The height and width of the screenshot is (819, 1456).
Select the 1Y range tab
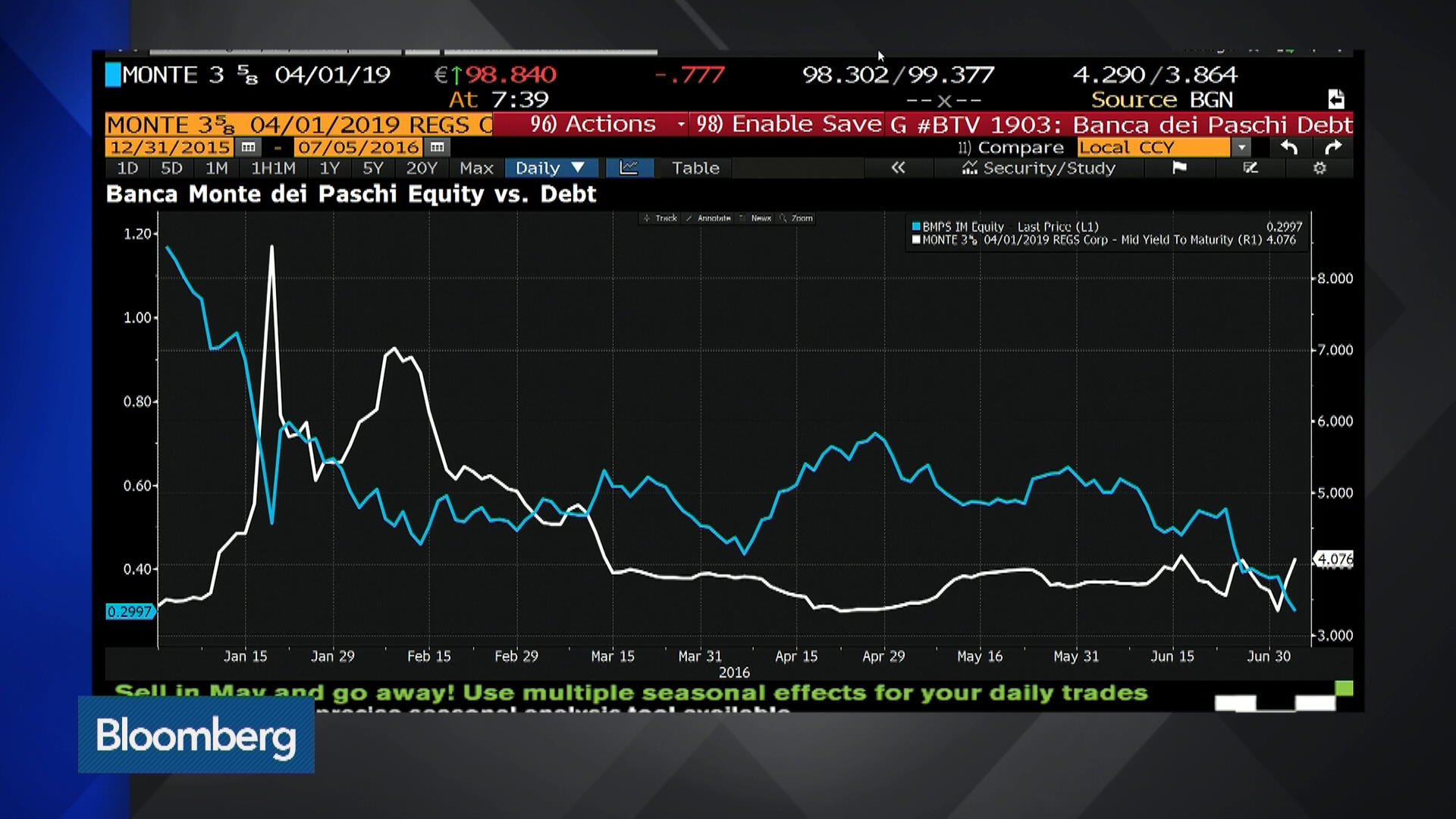click(x=329, y=168)
